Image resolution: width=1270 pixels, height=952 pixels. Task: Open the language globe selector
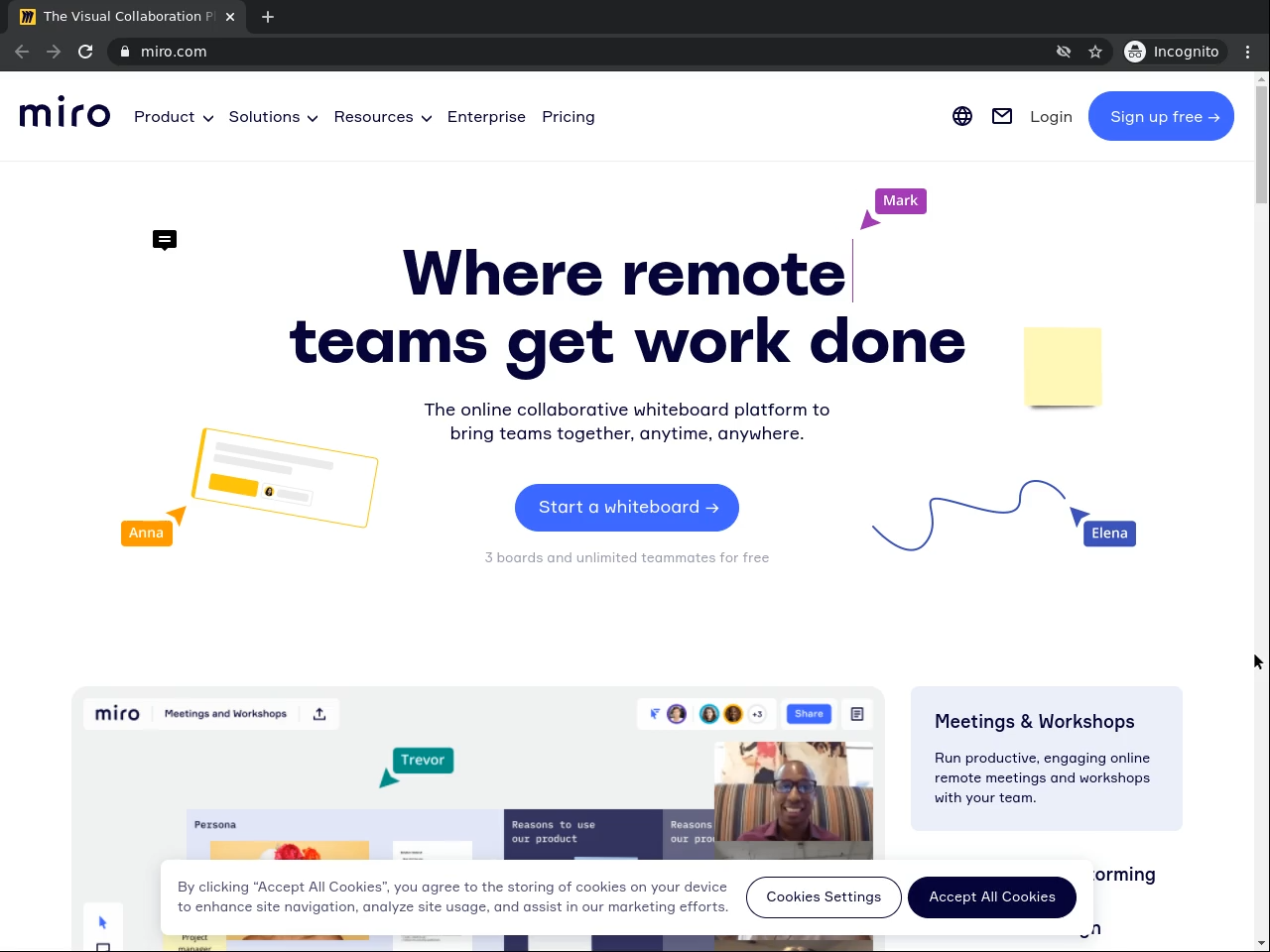tap(962, 116)
